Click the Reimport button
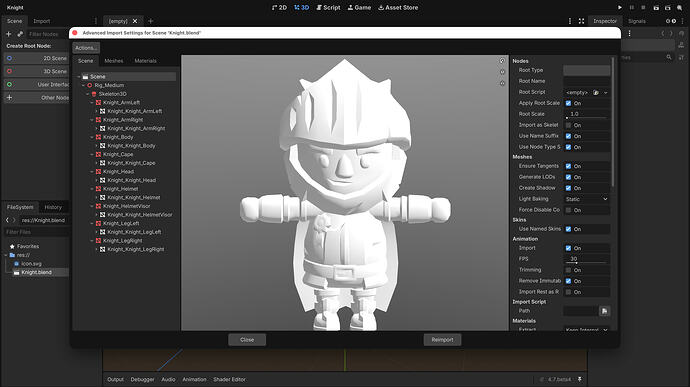 (442, 339)
